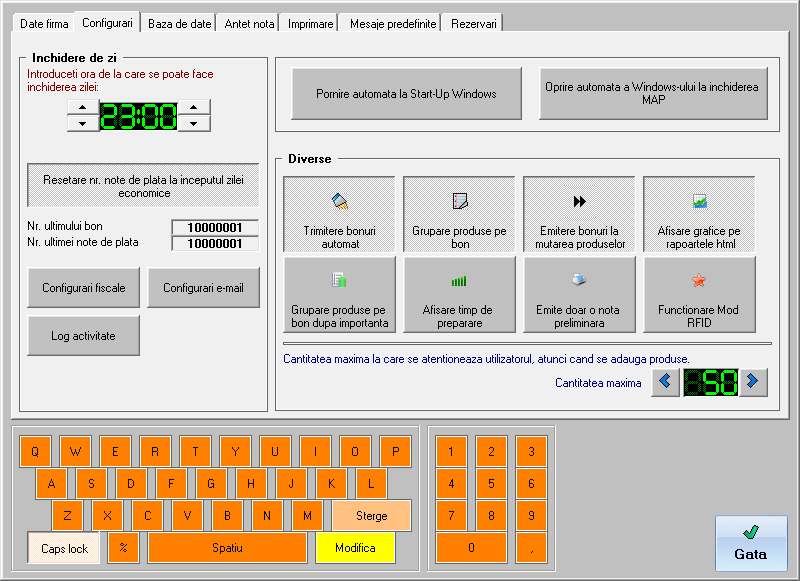Tap the 4 key on numeric keypad

451,484
